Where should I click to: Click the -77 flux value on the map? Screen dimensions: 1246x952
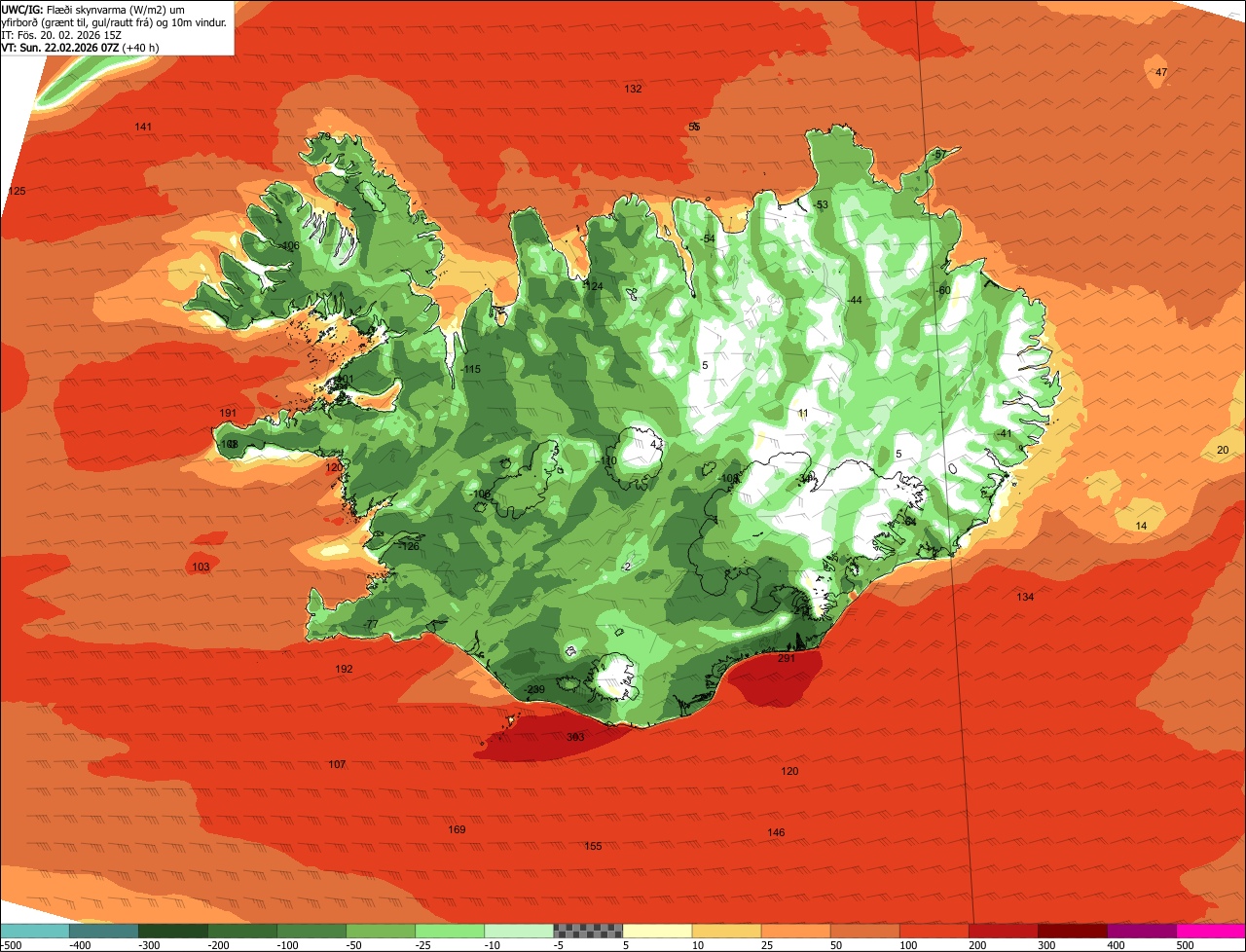[370, 624]
